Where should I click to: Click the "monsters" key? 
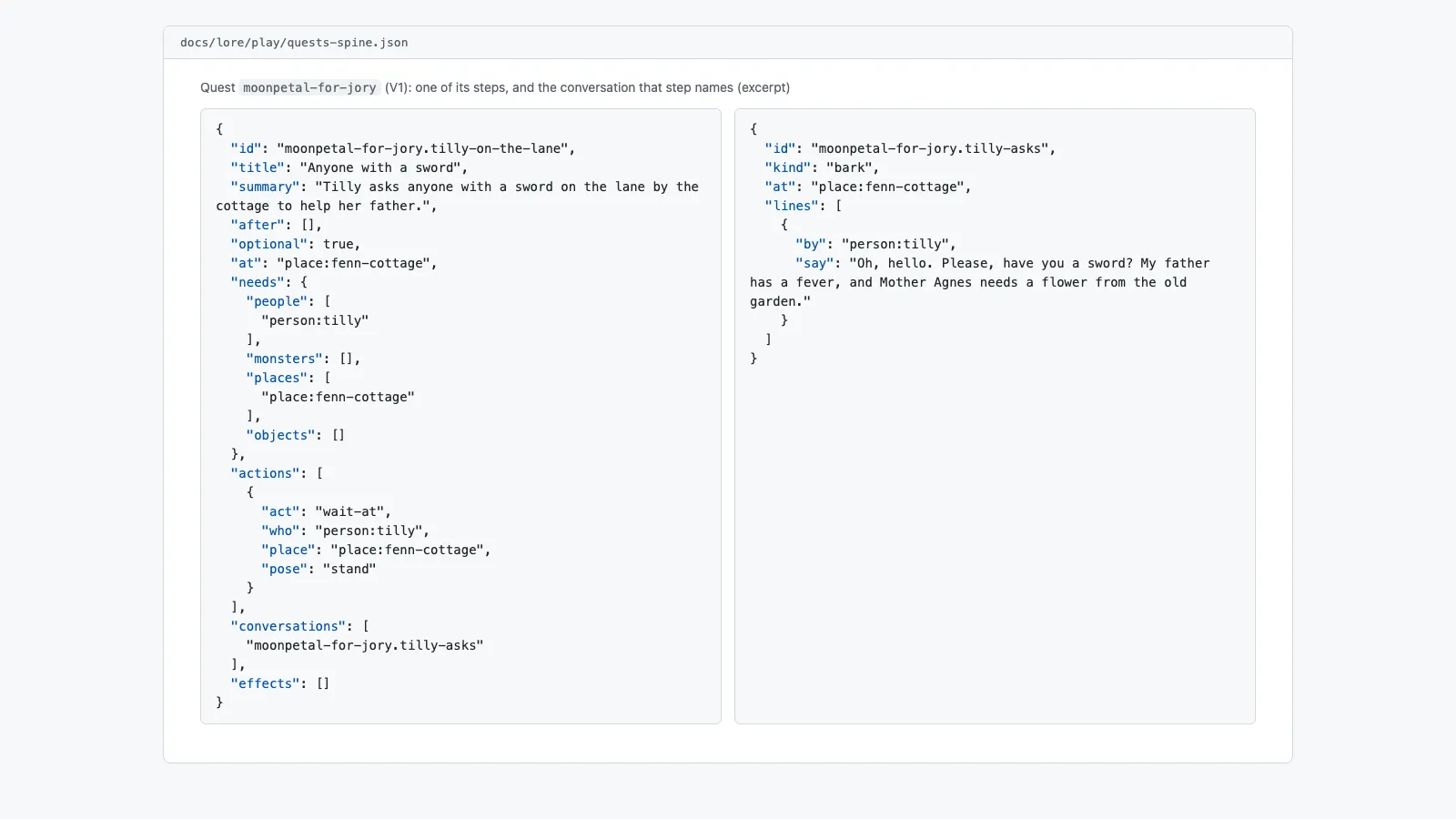(285, 359)
